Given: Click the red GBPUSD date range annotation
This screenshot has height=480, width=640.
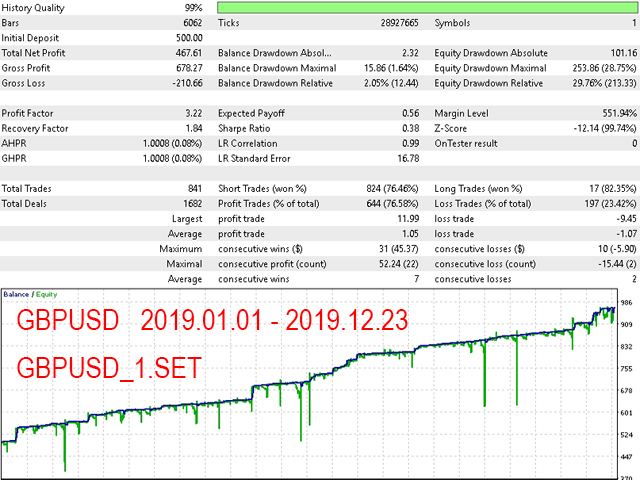Looking at the screenshot, I should 212,320.
